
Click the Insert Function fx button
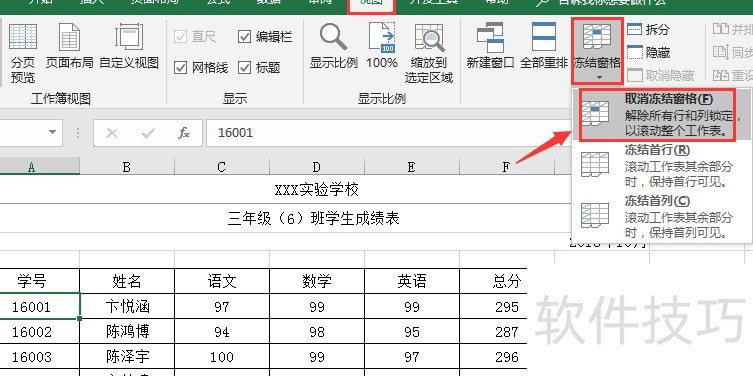click(x=183, y=133)
